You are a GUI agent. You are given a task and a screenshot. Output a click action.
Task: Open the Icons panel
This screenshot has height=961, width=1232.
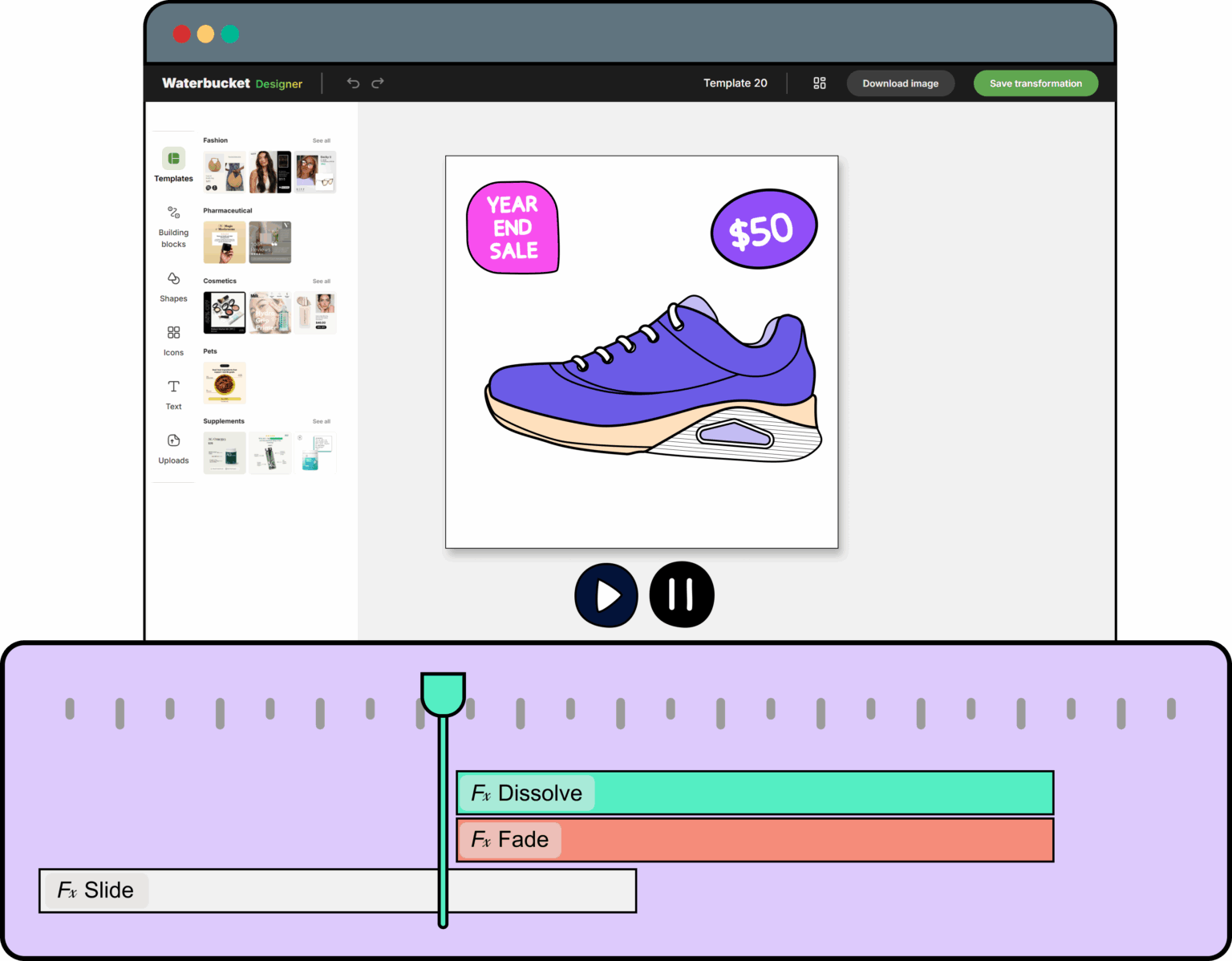pos(173,341)
